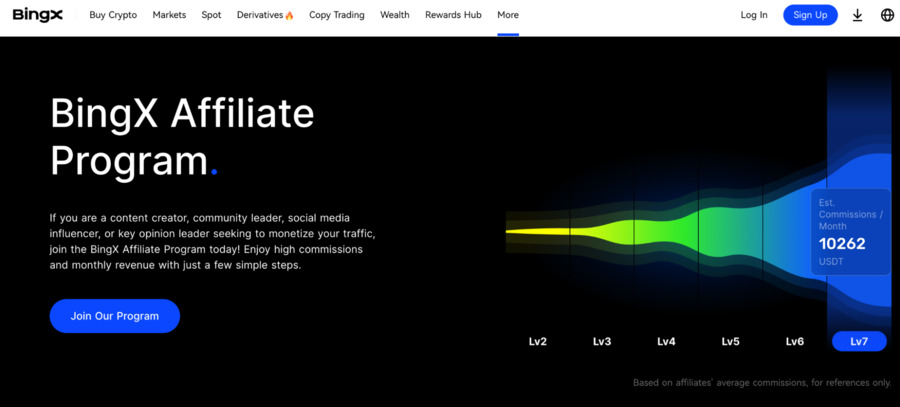
Task: Click the Sign Up button
Action: click(810, 15)
